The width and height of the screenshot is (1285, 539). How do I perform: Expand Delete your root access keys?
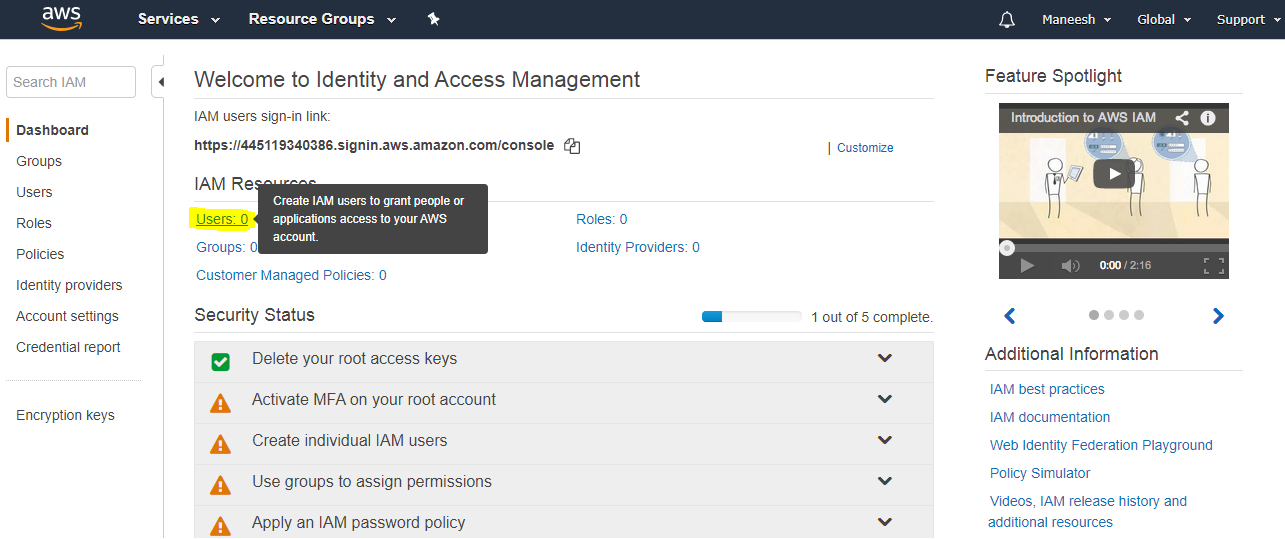(885, 358)
